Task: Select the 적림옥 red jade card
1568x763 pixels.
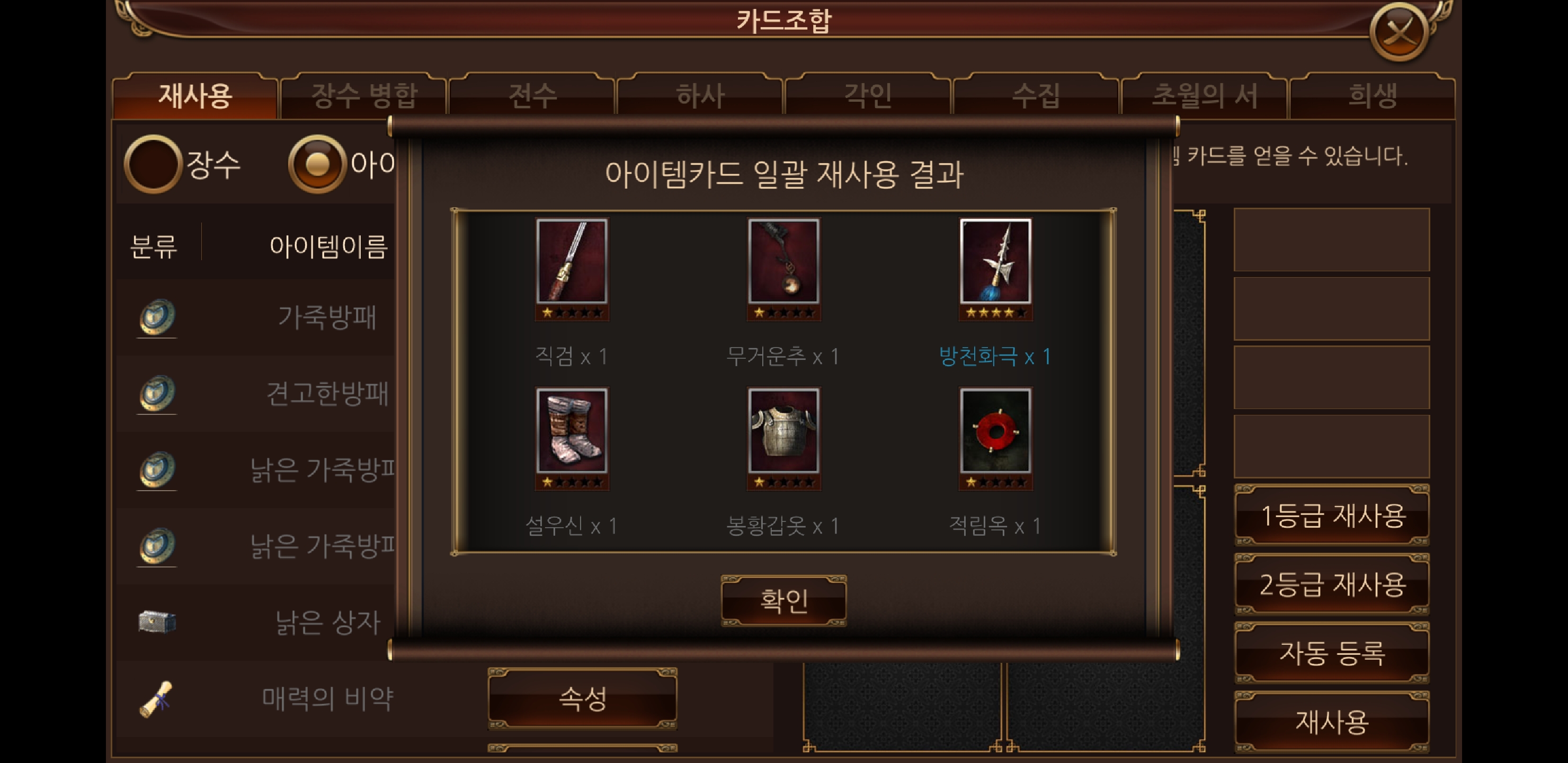Action: click(x=995, y=438)
